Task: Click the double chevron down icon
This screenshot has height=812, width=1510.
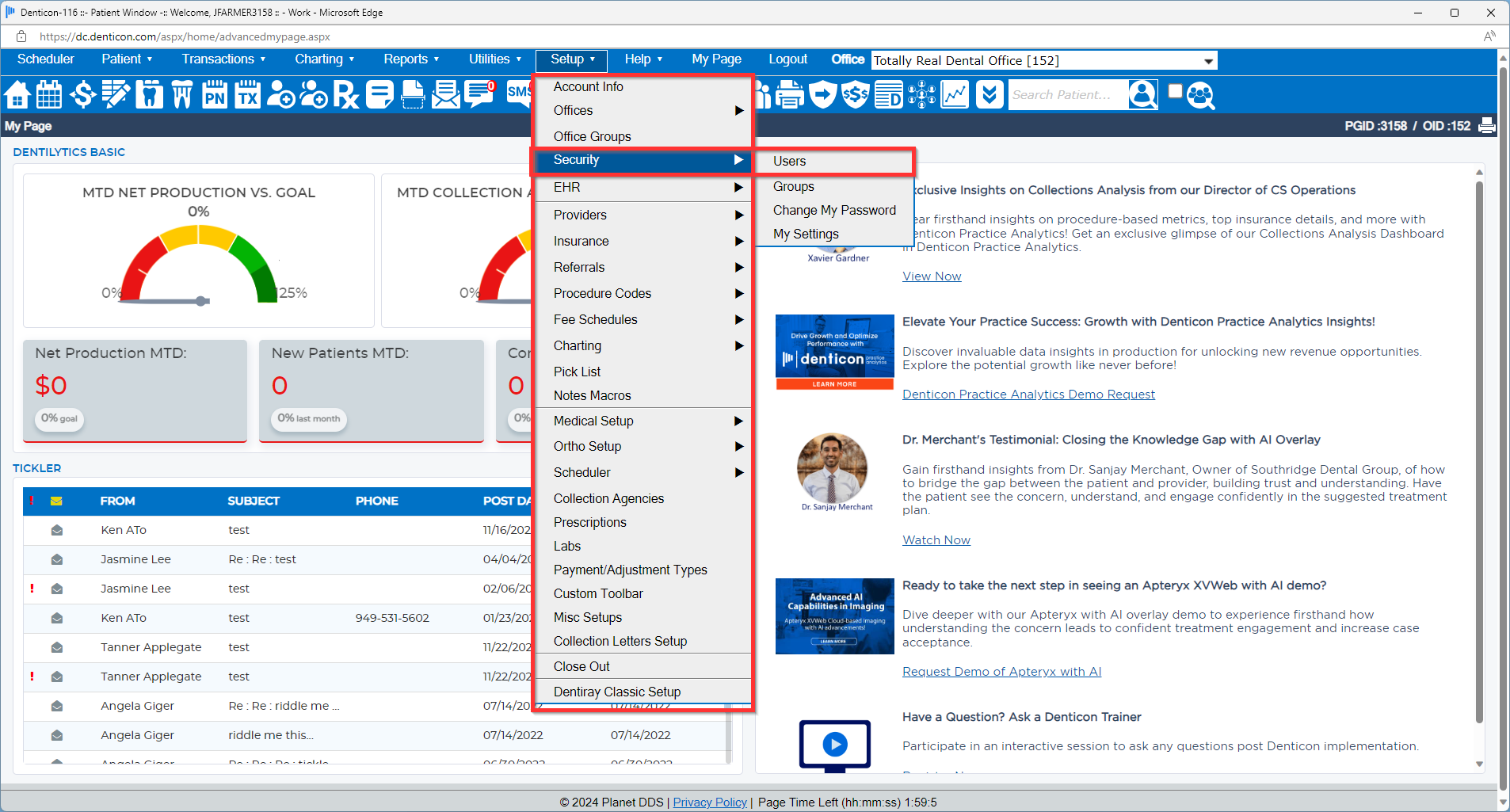Action: point(989,95)
